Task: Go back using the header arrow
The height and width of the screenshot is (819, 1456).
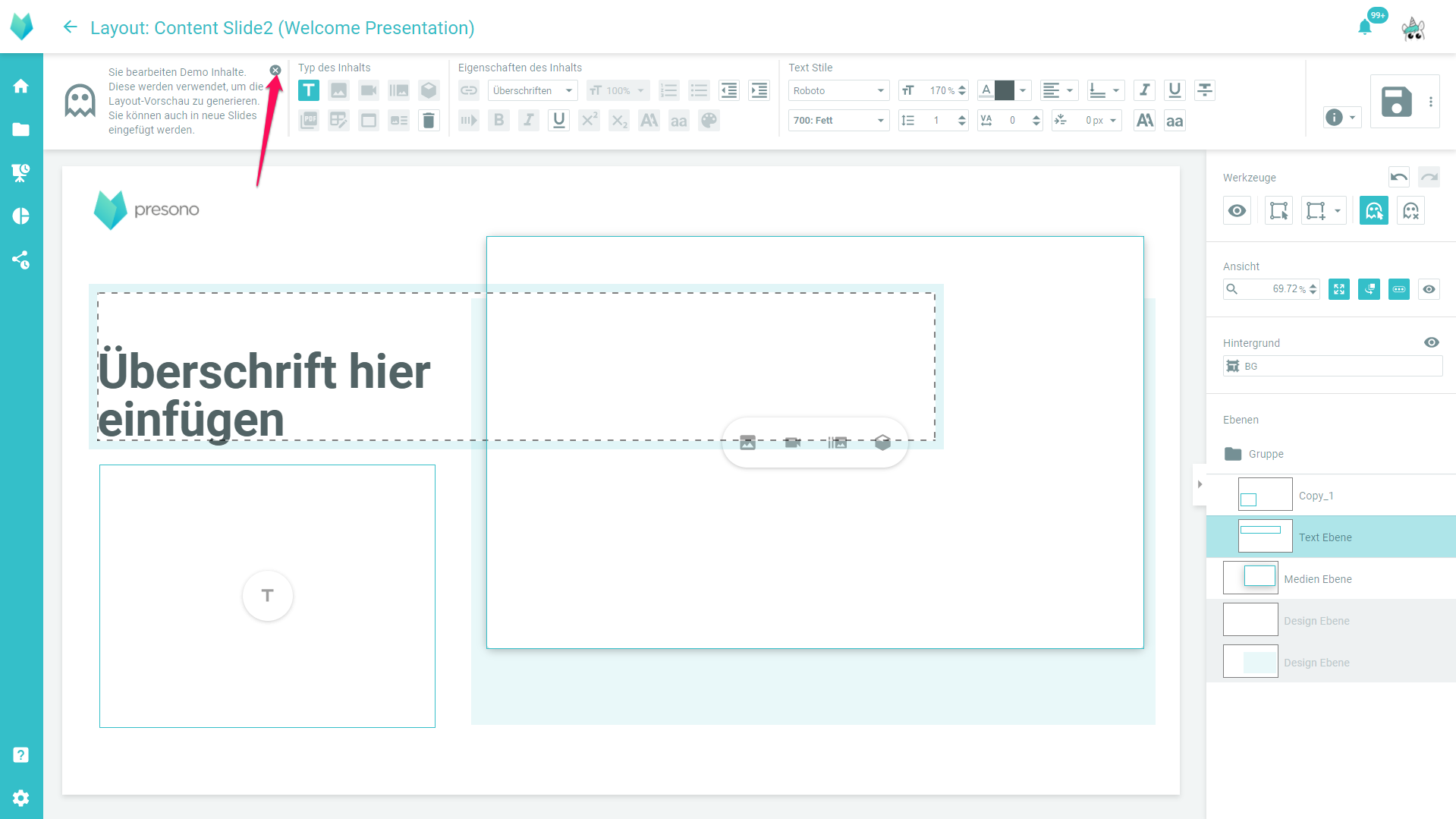Action: click(70, 28)
